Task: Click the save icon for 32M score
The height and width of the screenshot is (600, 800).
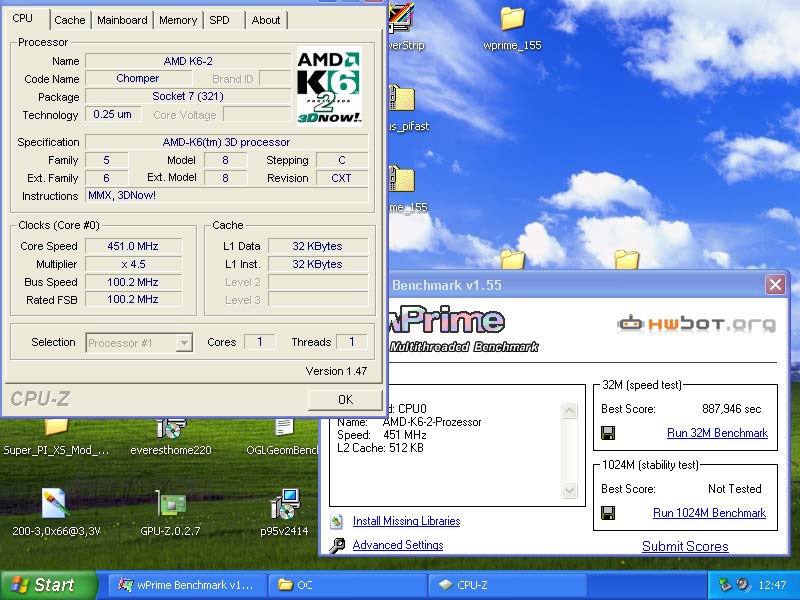Action: (608, 433)
